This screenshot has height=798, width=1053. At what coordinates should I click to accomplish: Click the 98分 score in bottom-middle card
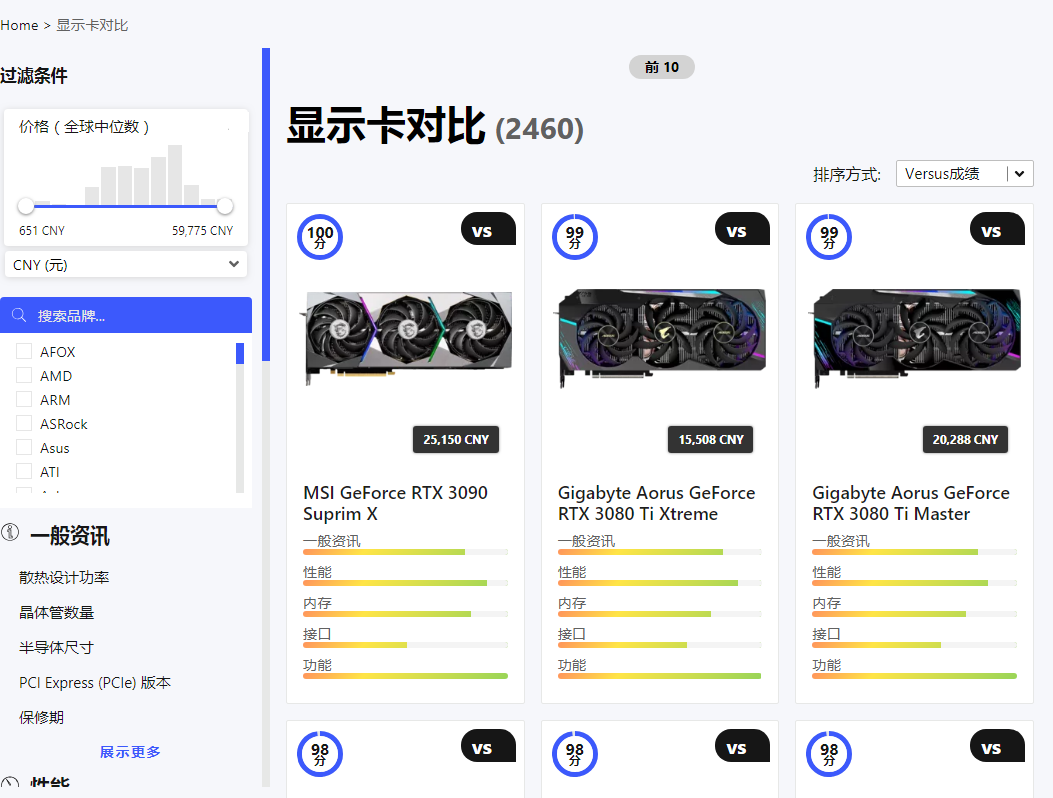pos(574,754)
